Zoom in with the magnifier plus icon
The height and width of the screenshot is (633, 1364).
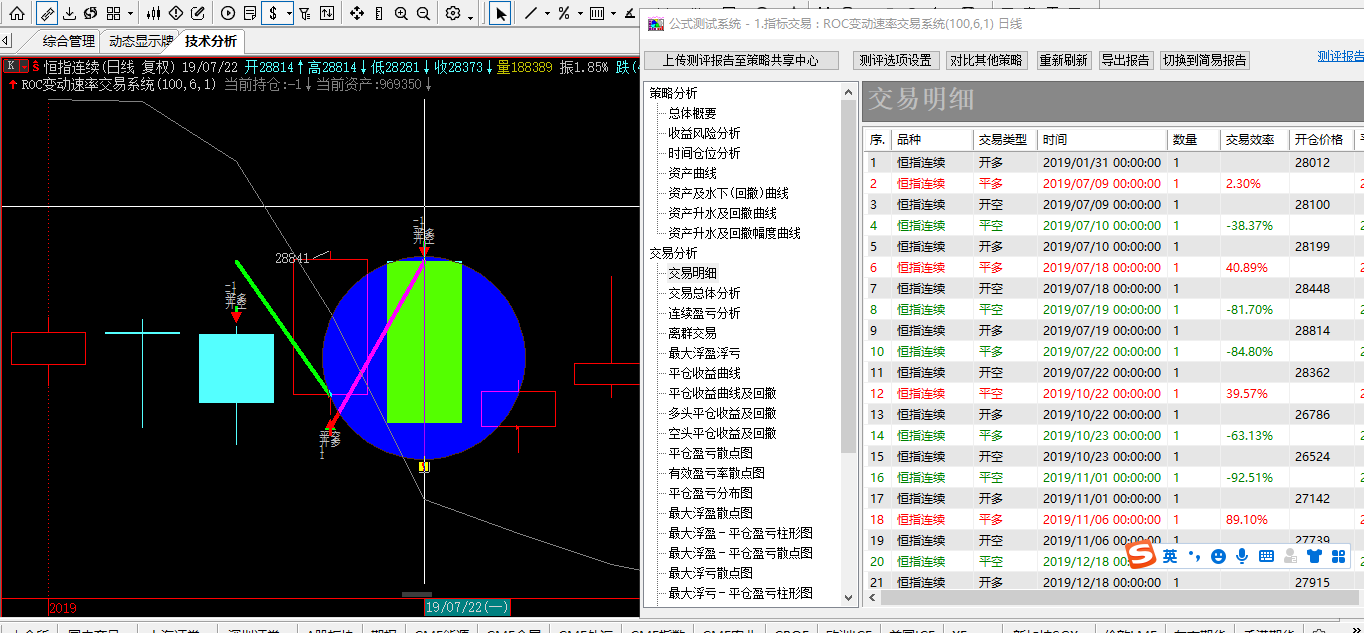pyautogui.click(x=401, y=13)
